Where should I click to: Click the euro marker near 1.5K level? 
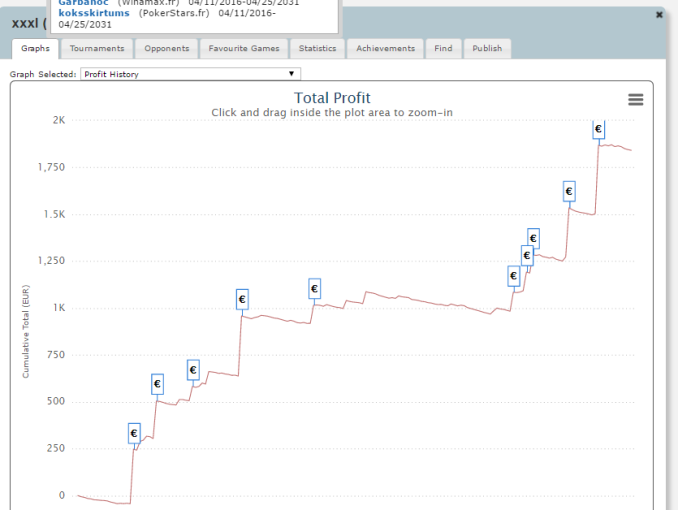tap(569, 191)
